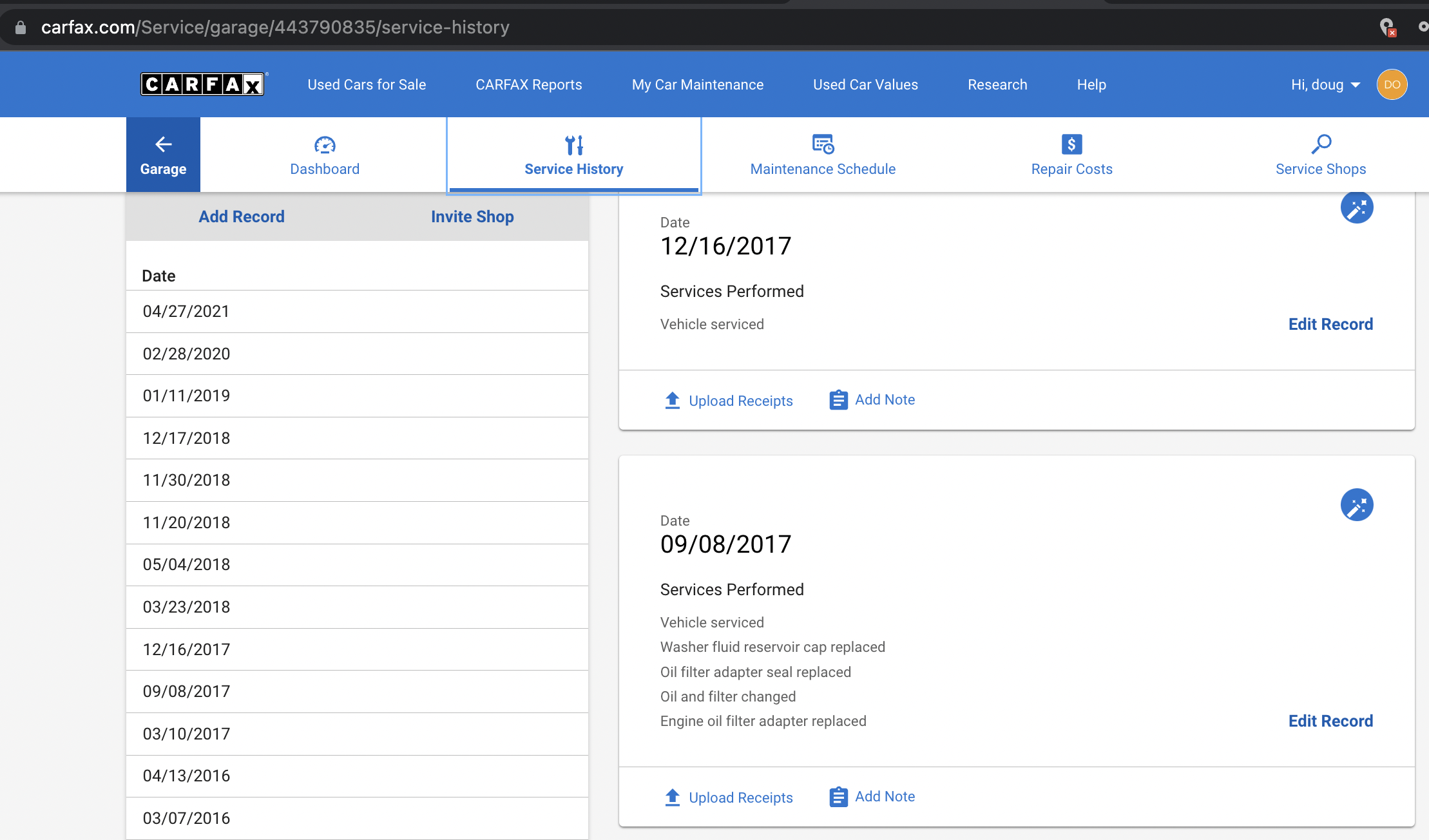The width and height of the screenshot is (1429, 840).
Task: Click the Service Shops magnifier icon
Action: [x=1321, y=144]
